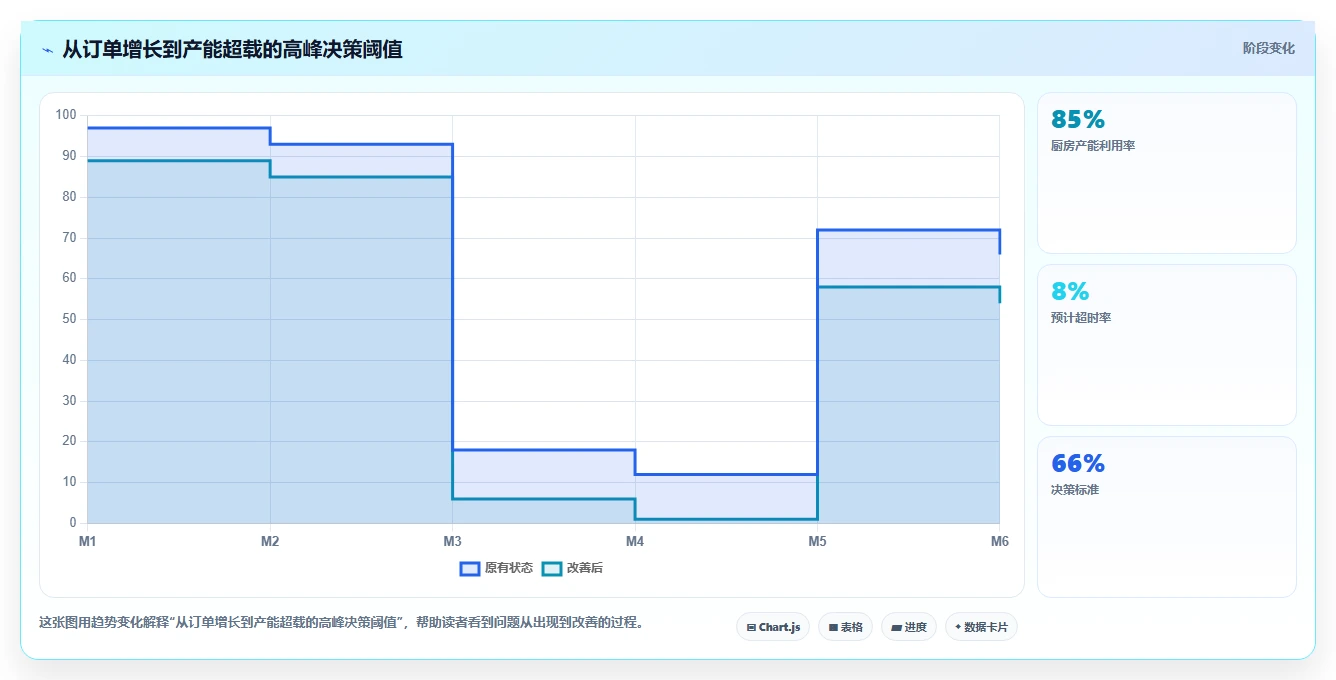Click the chart title 从订单增长到产能超载的高峰决策阈值
1336x680 pixels.
[232, 49]
